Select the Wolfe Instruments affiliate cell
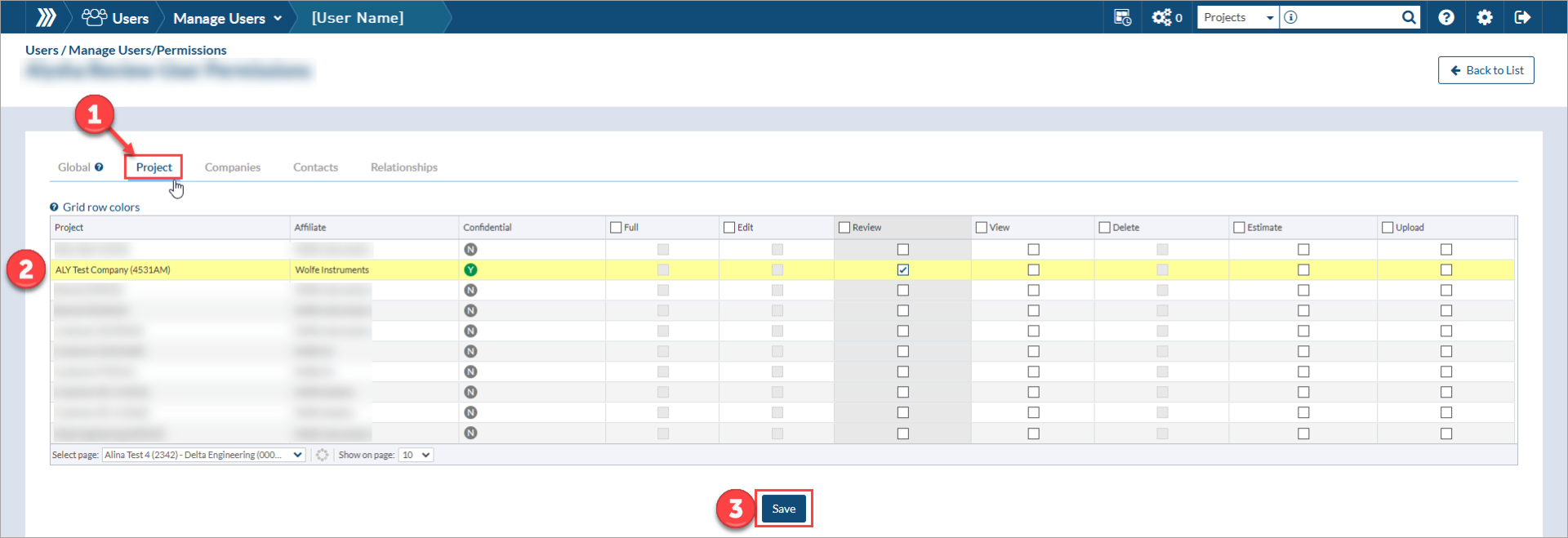This screenshot has width=1568, height=538. pyautogui.click(x=374, y=270)
